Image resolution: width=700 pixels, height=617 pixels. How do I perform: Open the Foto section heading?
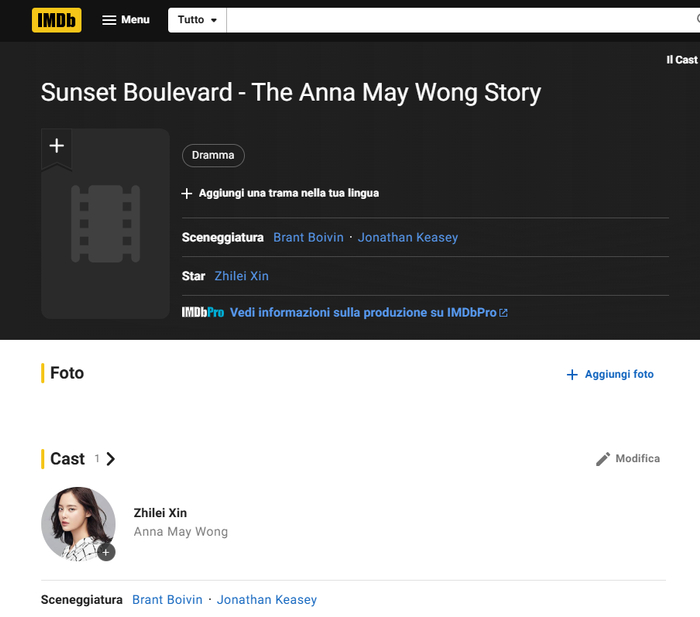point(67,373)
